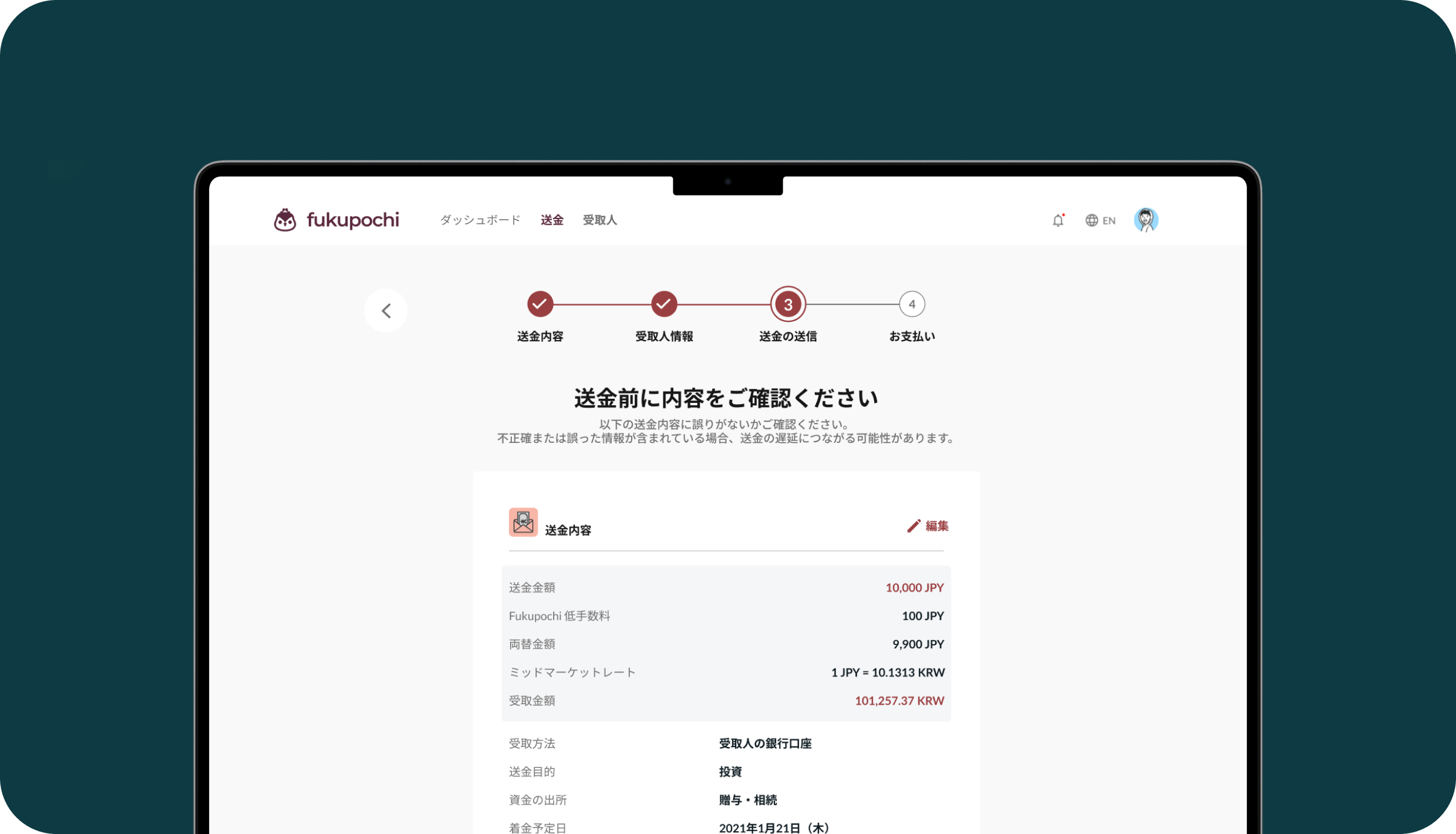The width and height of the screenshot is (1456, 834).
Task: Click the pencil edit icon
Action: tap(913, 526)
